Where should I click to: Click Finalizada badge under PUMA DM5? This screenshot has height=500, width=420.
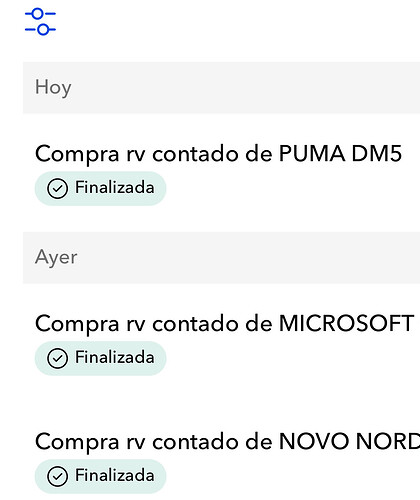coord(100,188)
